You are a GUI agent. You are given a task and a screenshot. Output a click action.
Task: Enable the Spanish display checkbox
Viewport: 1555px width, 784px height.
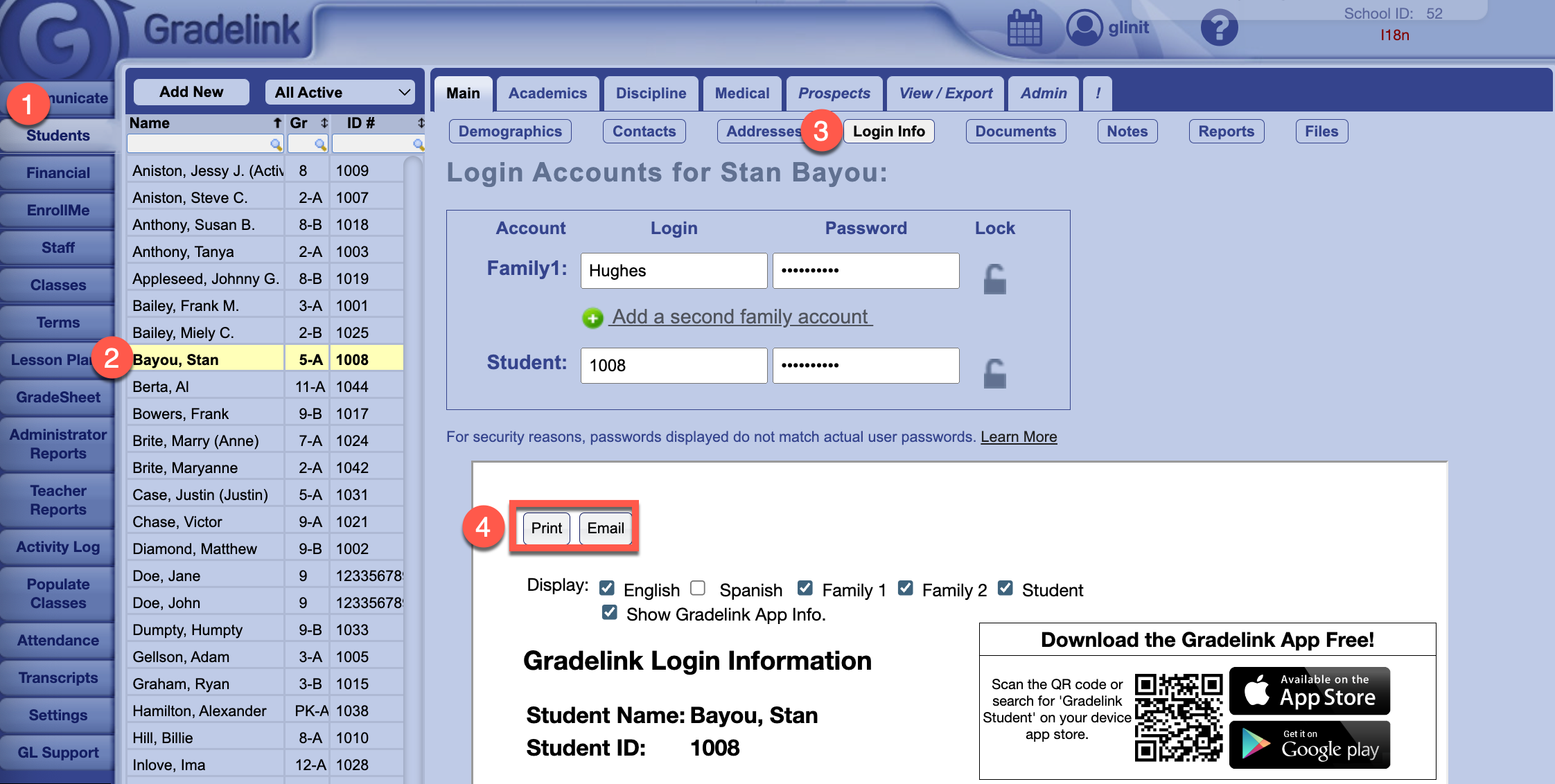(698, 587)
